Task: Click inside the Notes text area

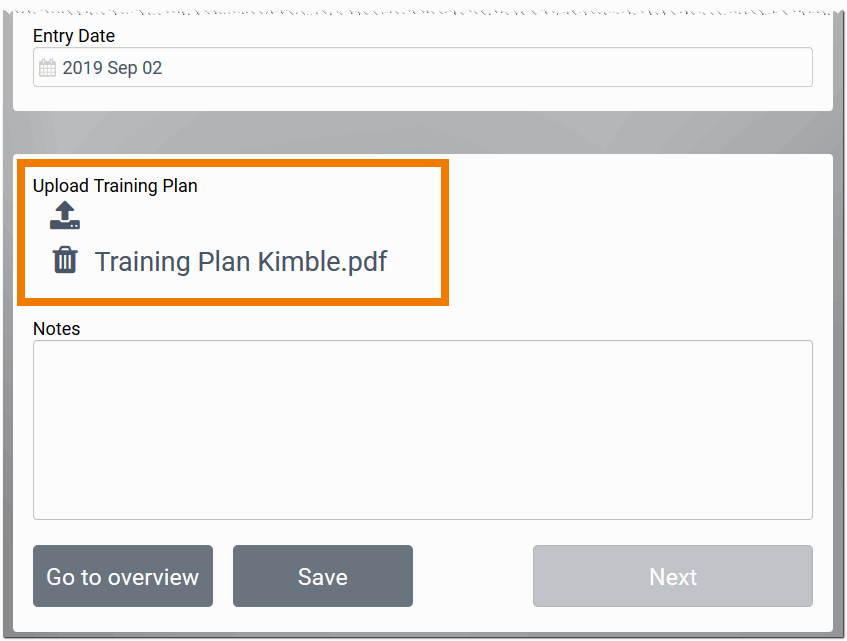Action: point(422,429)
